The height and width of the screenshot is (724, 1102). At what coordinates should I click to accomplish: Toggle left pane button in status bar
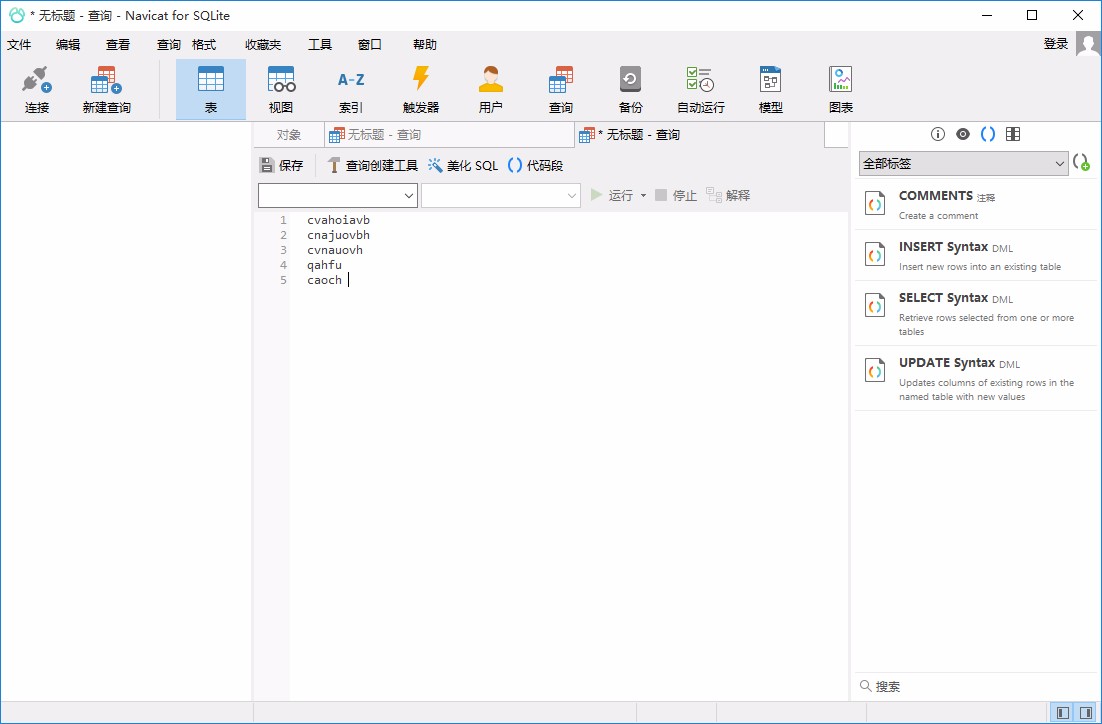pos(1063,713)
